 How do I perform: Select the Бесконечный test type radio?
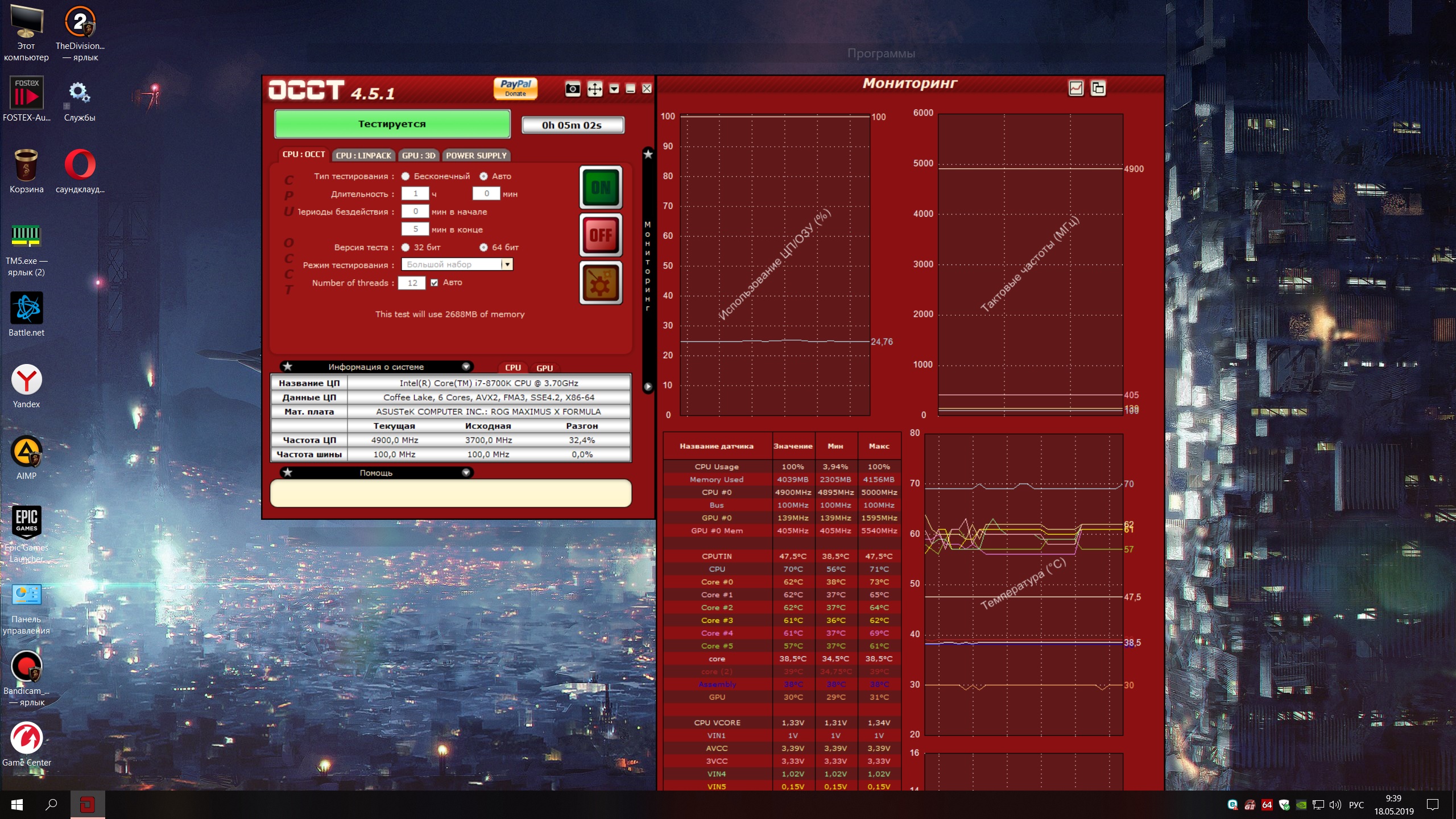tap(406, 176)
